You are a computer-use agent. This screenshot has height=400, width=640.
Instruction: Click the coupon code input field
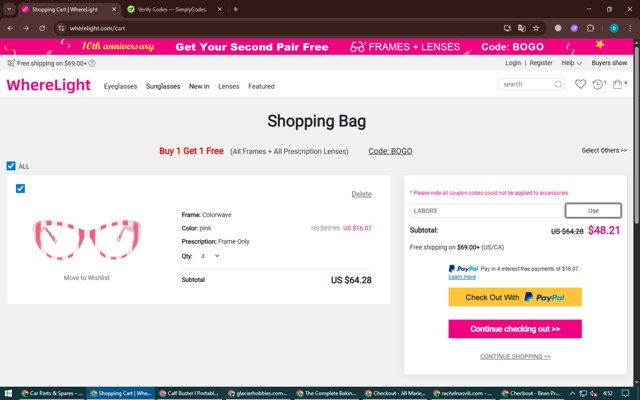[x=487, y=211]
